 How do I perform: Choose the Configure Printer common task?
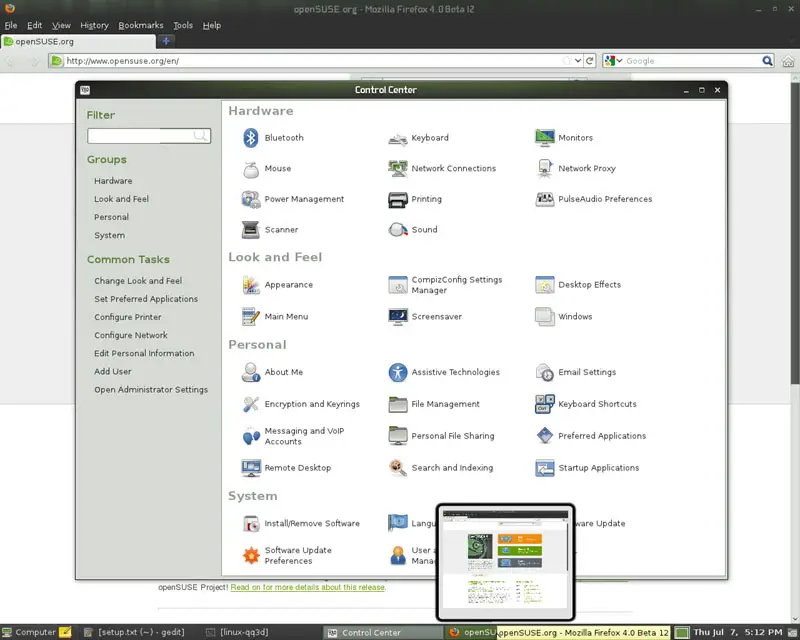click(128, 317)
